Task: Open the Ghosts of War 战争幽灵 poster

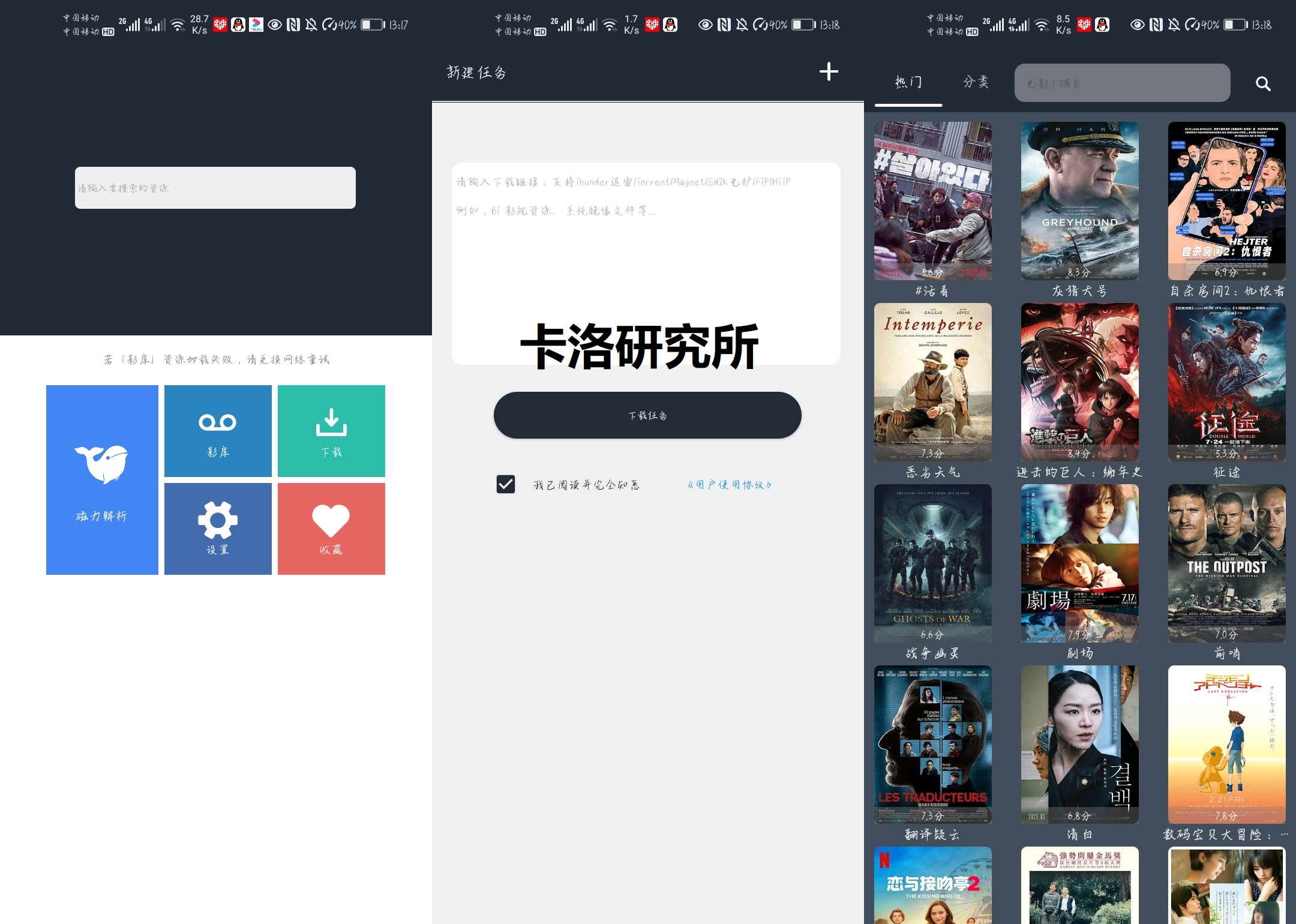Action: pyautogui.click(x=933, y=563)
